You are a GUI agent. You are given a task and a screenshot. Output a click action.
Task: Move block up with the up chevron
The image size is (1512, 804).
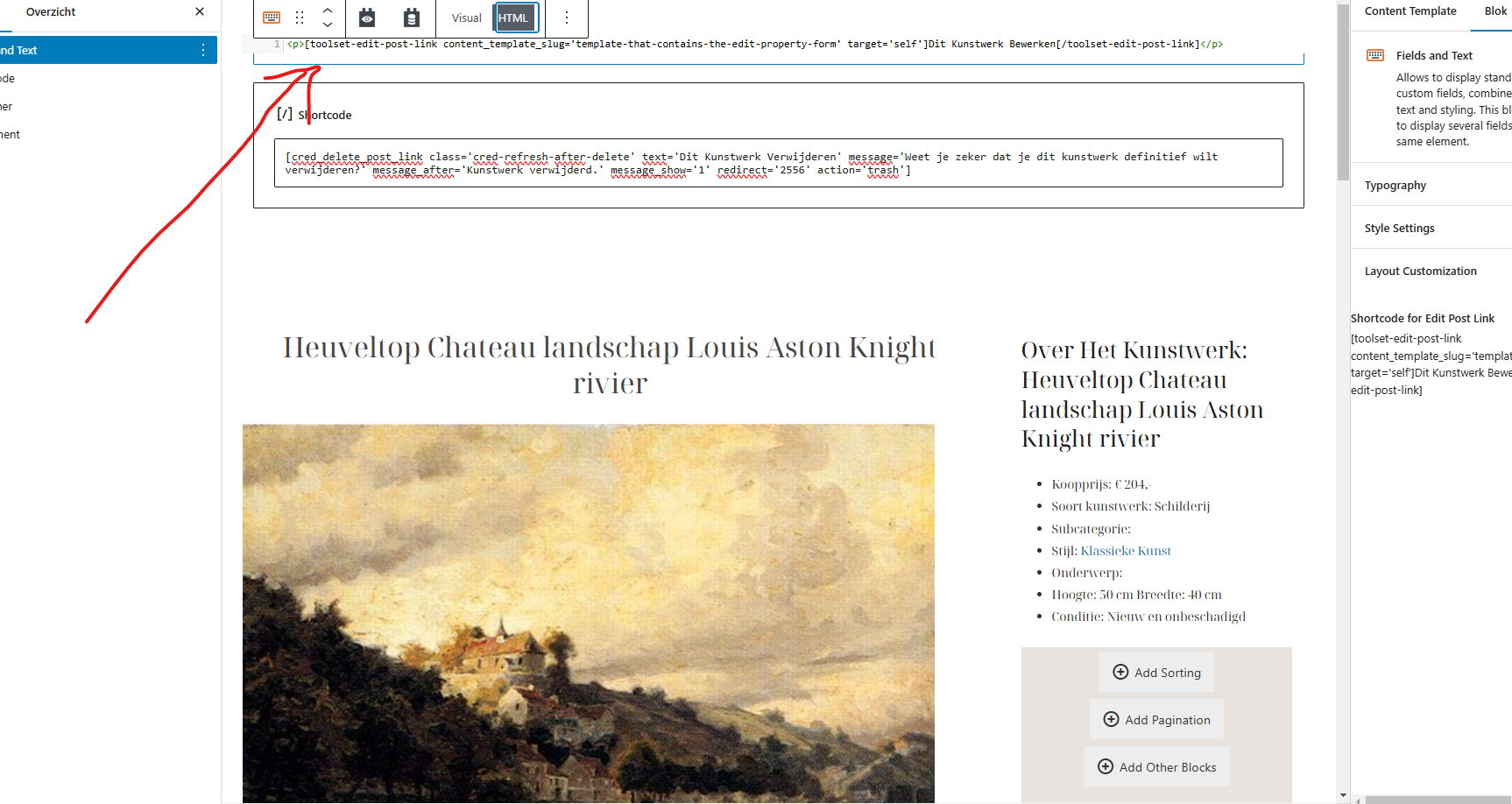tap(328, 11)
